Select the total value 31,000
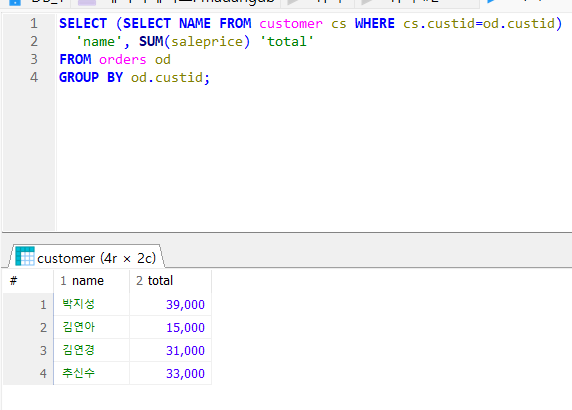The width and height of the screenshot is (572, 410). click(170, 350)
